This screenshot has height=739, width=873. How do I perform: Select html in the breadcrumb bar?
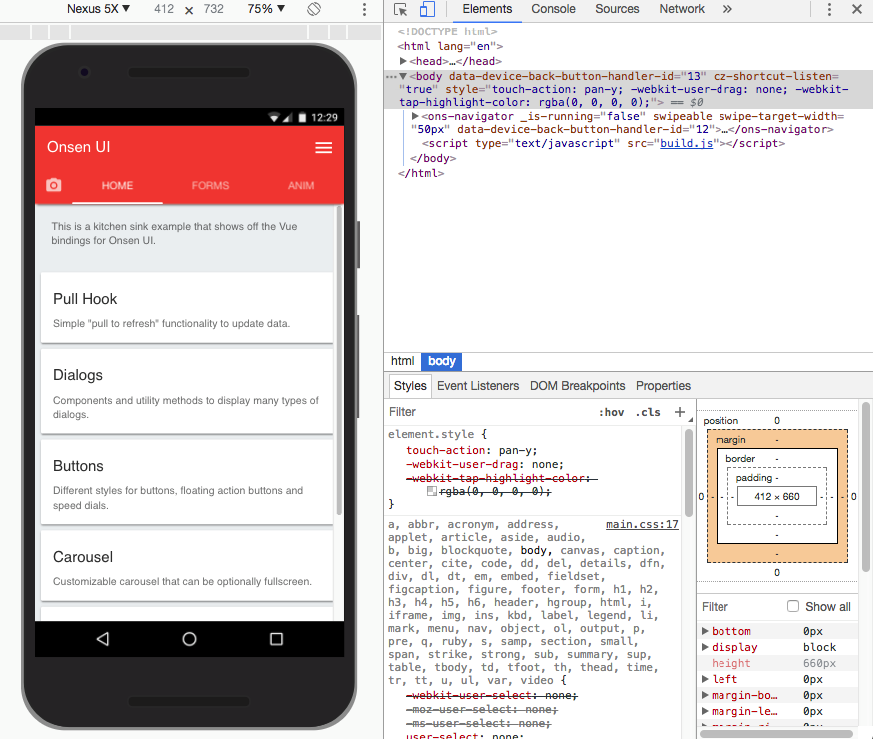click(x=403, y=361)
